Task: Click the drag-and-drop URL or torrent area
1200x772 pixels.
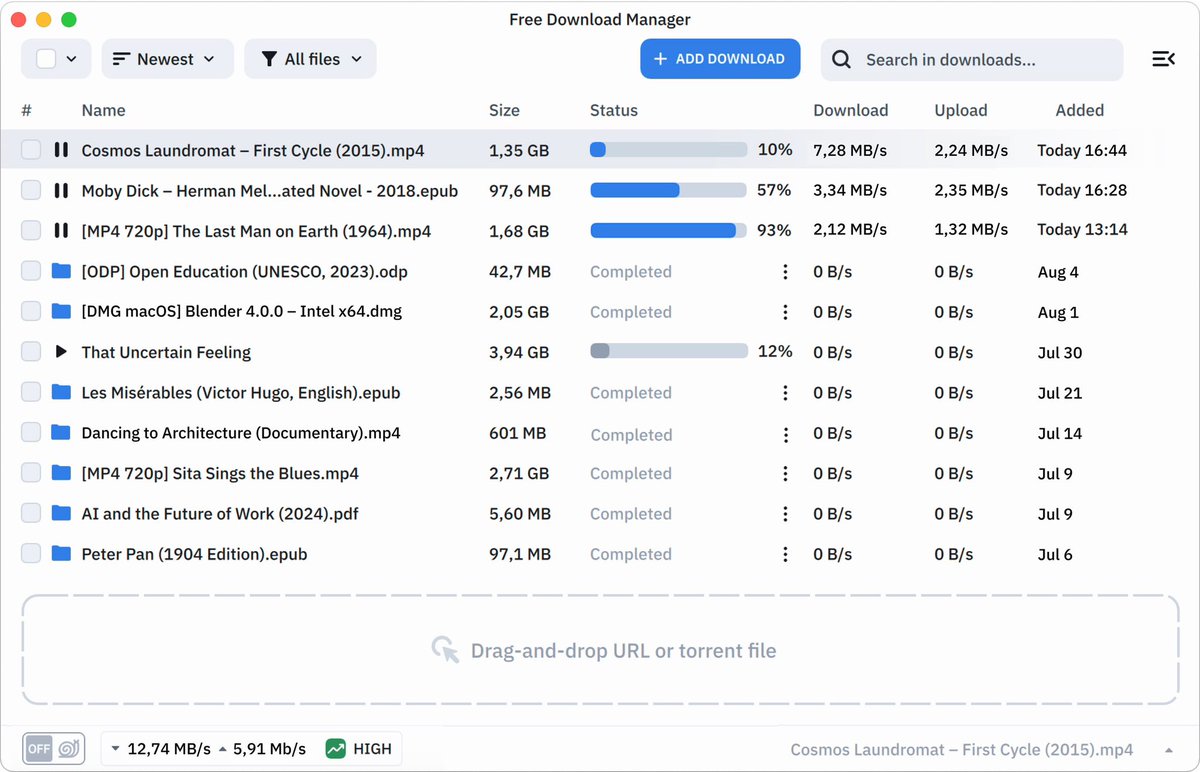Action: tap(601, 650)
